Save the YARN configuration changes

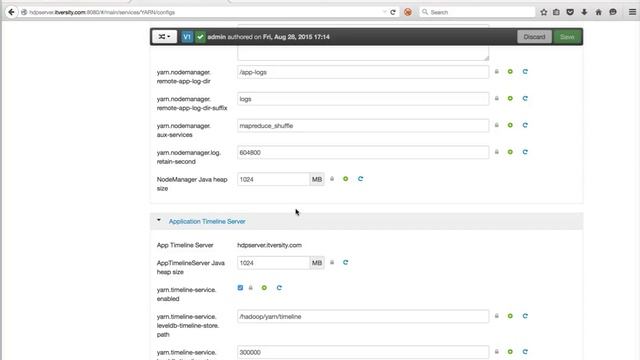[x=567, y=37]
